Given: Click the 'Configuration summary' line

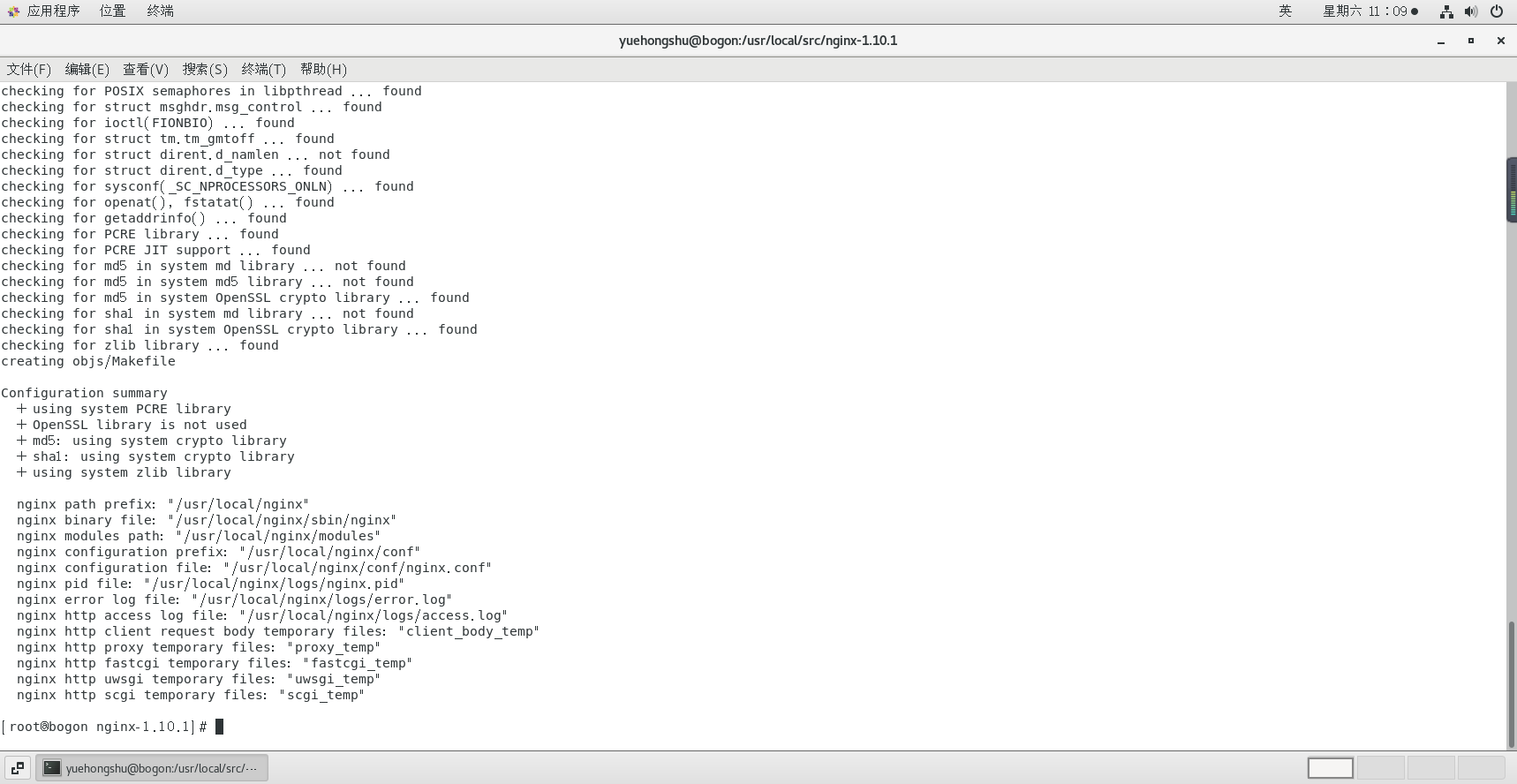Looking at the screenshot, I should pos(84,393).
